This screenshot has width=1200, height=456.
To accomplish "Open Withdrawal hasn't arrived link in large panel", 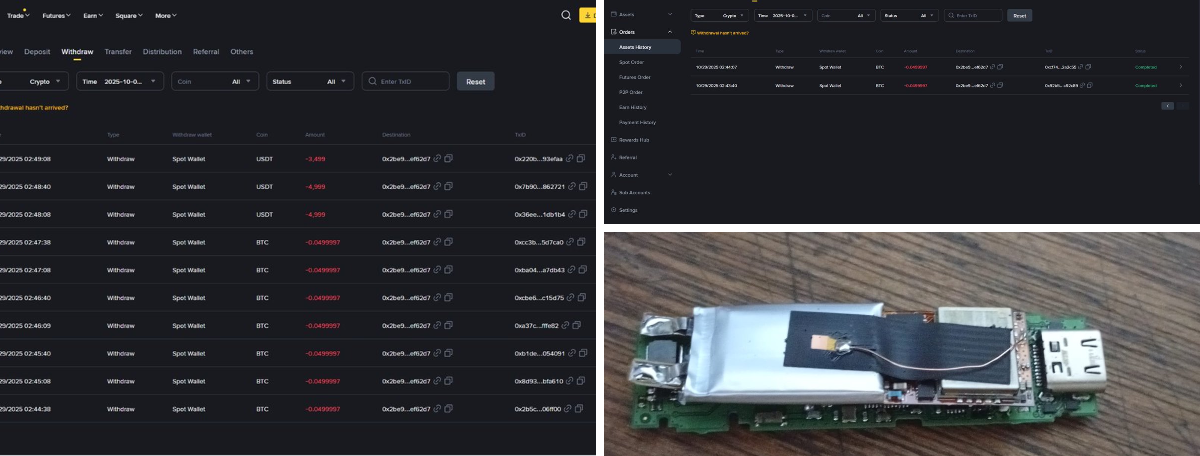I will coord(34,108).
